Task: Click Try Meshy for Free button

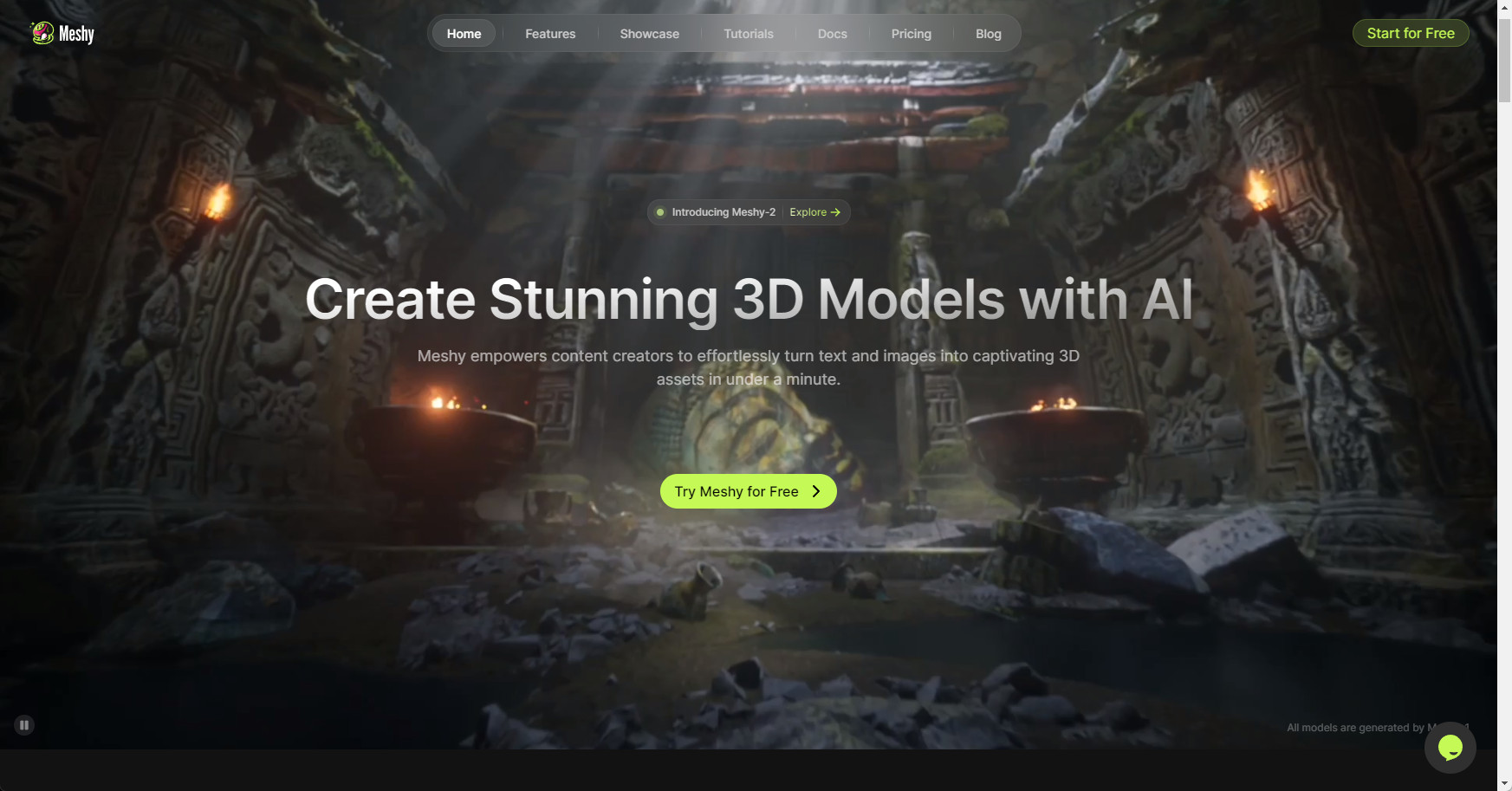Action: tap(749, 491)
